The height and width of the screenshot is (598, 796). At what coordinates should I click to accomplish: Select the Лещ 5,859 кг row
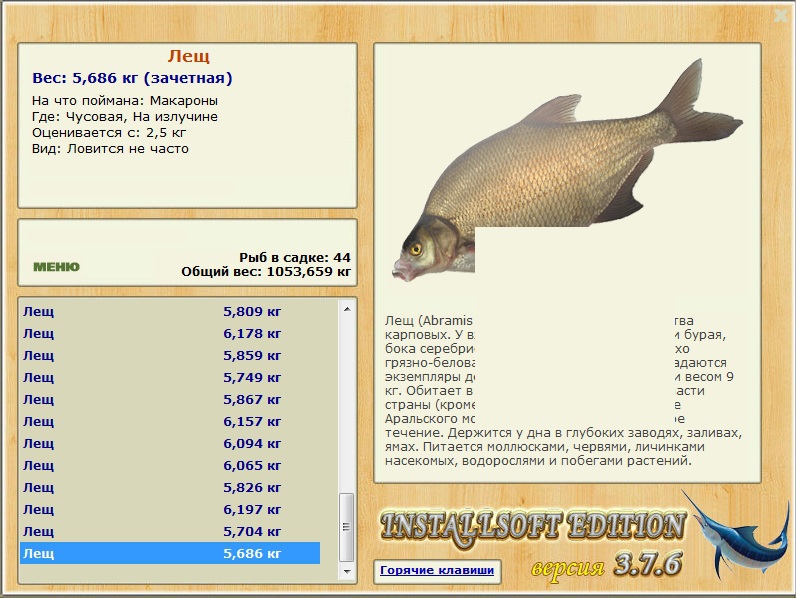click(x=170, y=355)
